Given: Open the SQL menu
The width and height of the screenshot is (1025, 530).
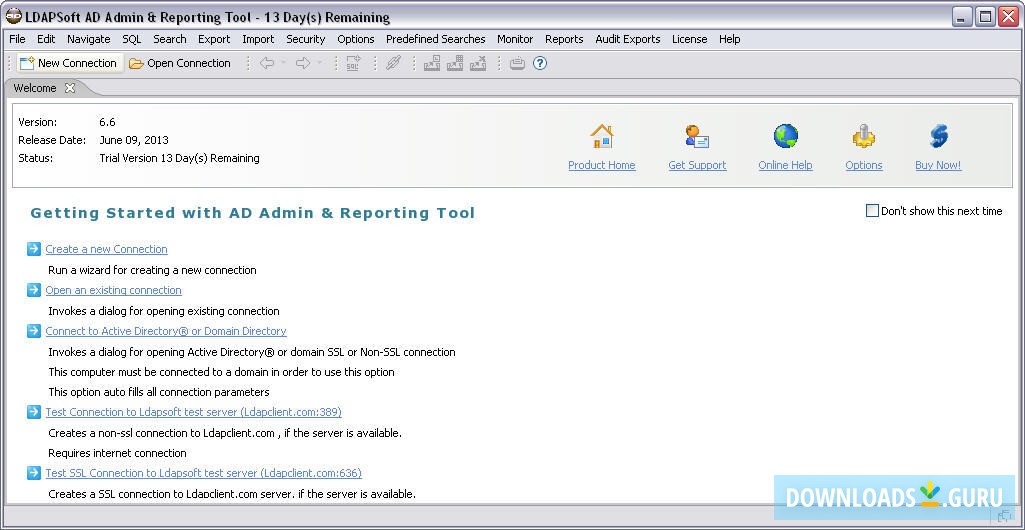Looking at the screenshot, I should tap(132, 39).
